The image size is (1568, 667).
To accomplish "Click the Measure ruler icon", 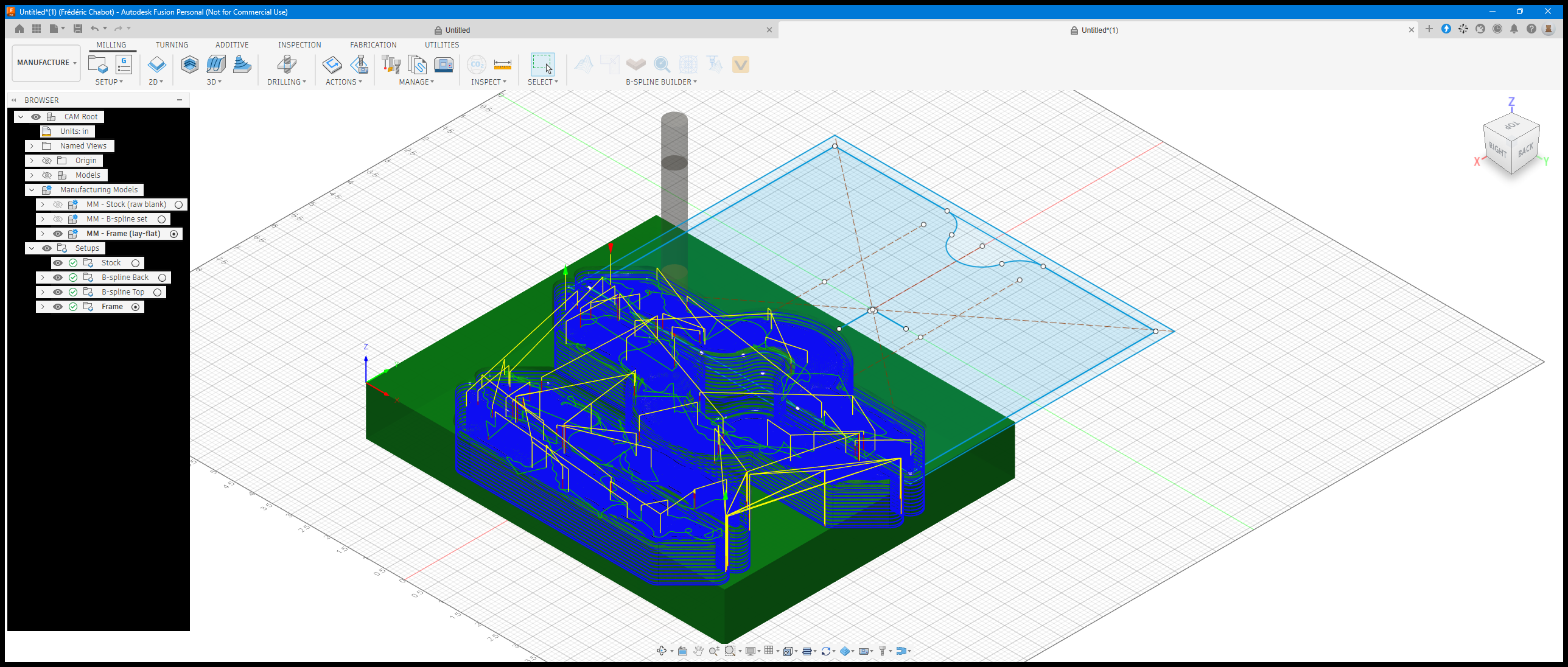I will [502, 64].
